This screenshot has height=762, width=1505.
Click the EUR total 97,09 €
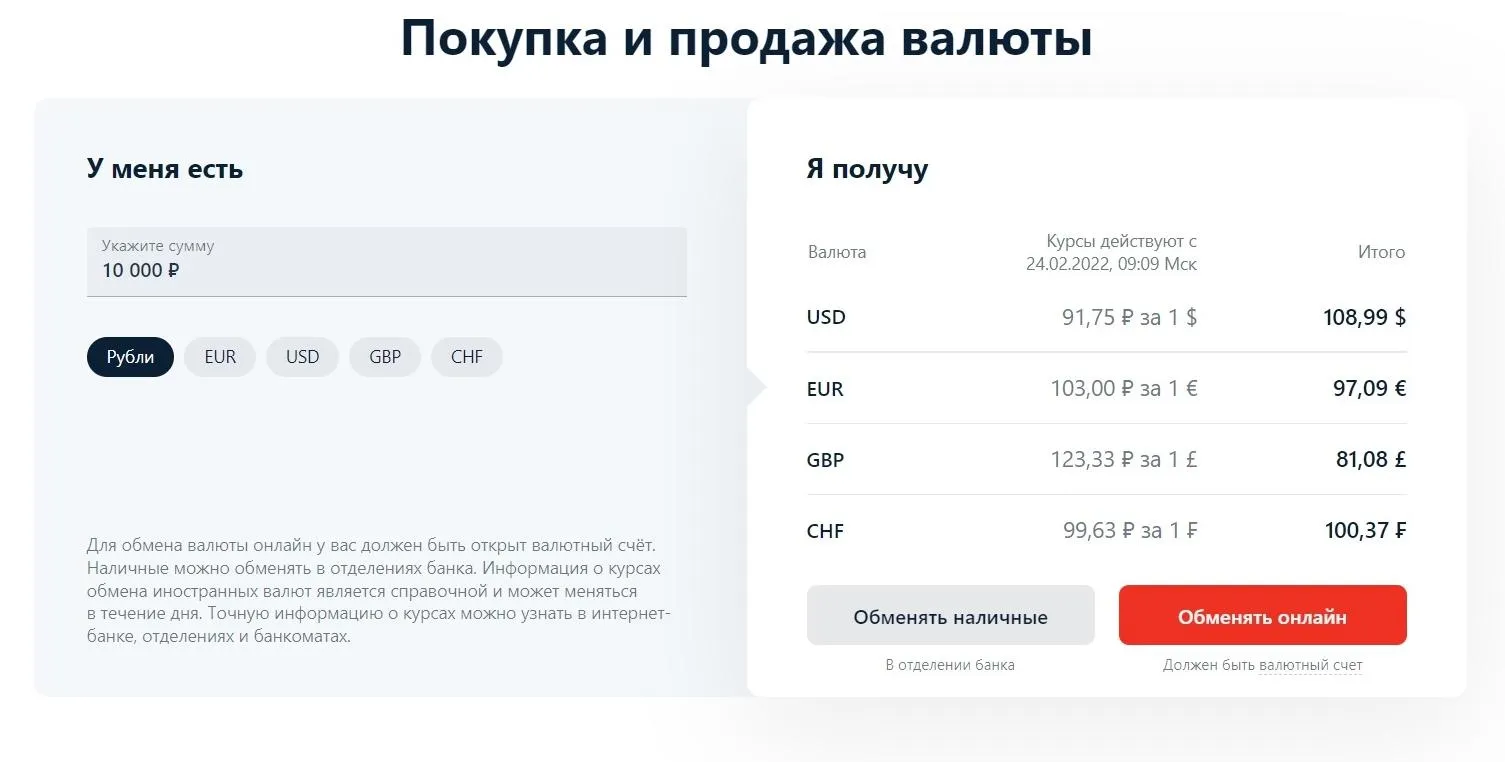(x=1369, y=389)
